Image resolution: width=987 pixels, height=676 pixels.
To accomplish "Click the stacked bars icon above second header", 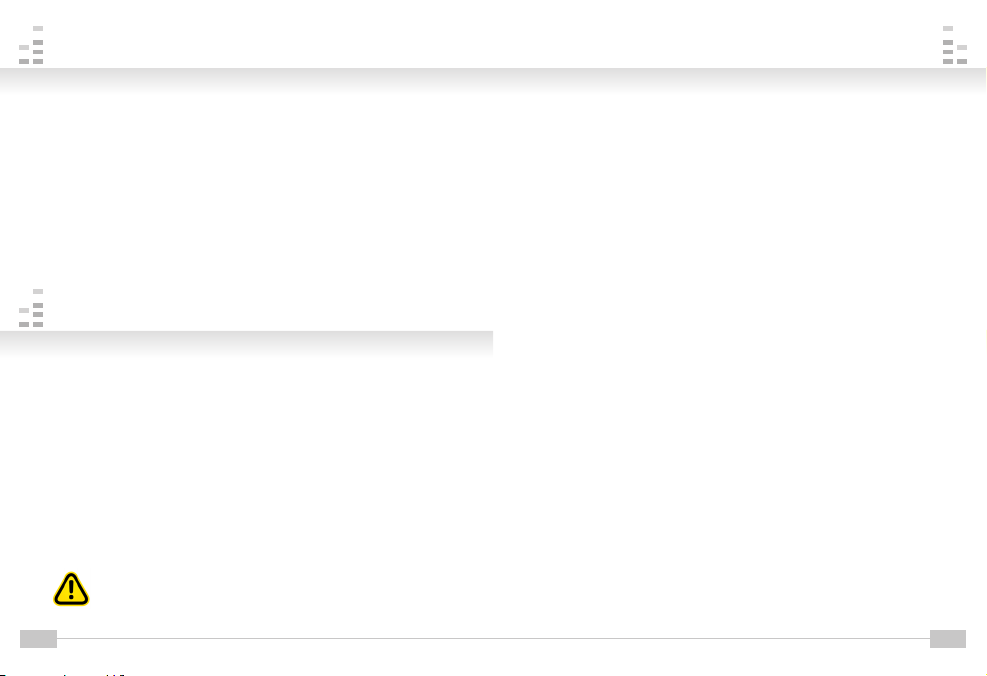I will point(31,308).
